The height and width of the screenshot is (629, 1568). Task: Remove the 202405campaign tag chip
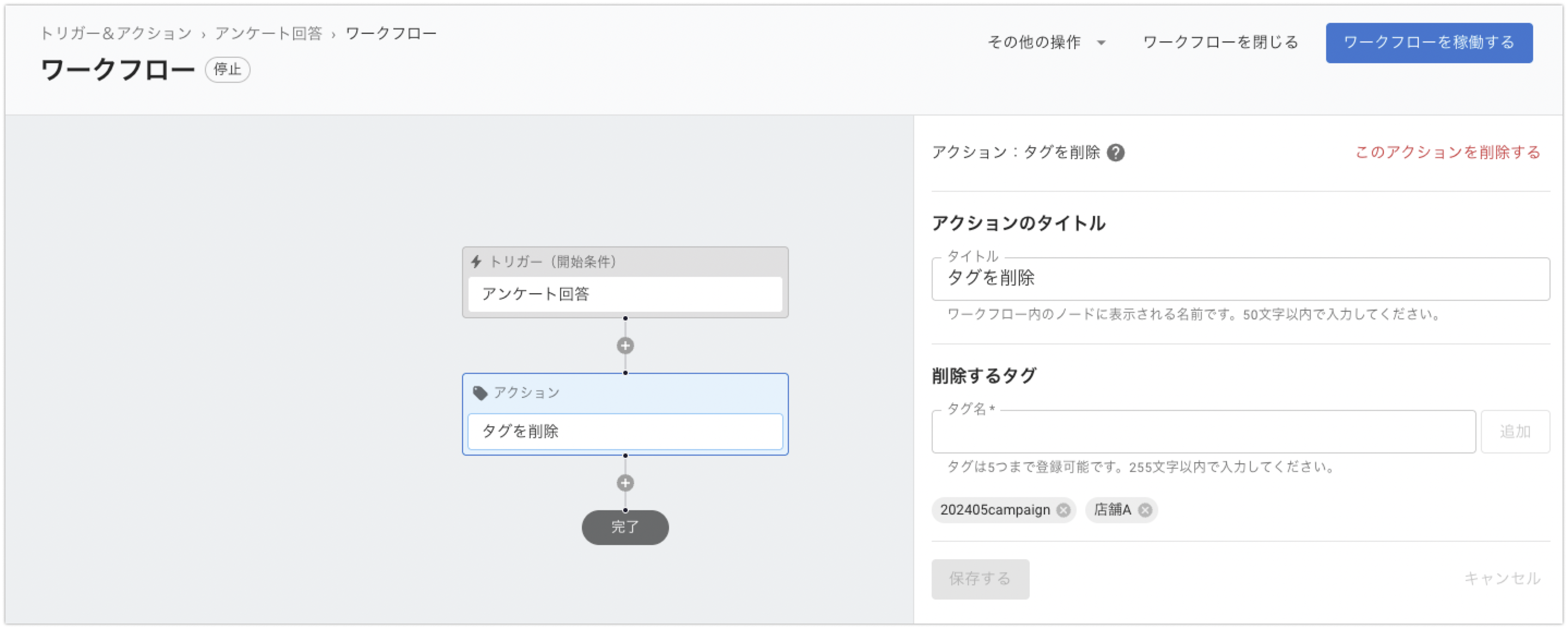[x=1063, y=510]
